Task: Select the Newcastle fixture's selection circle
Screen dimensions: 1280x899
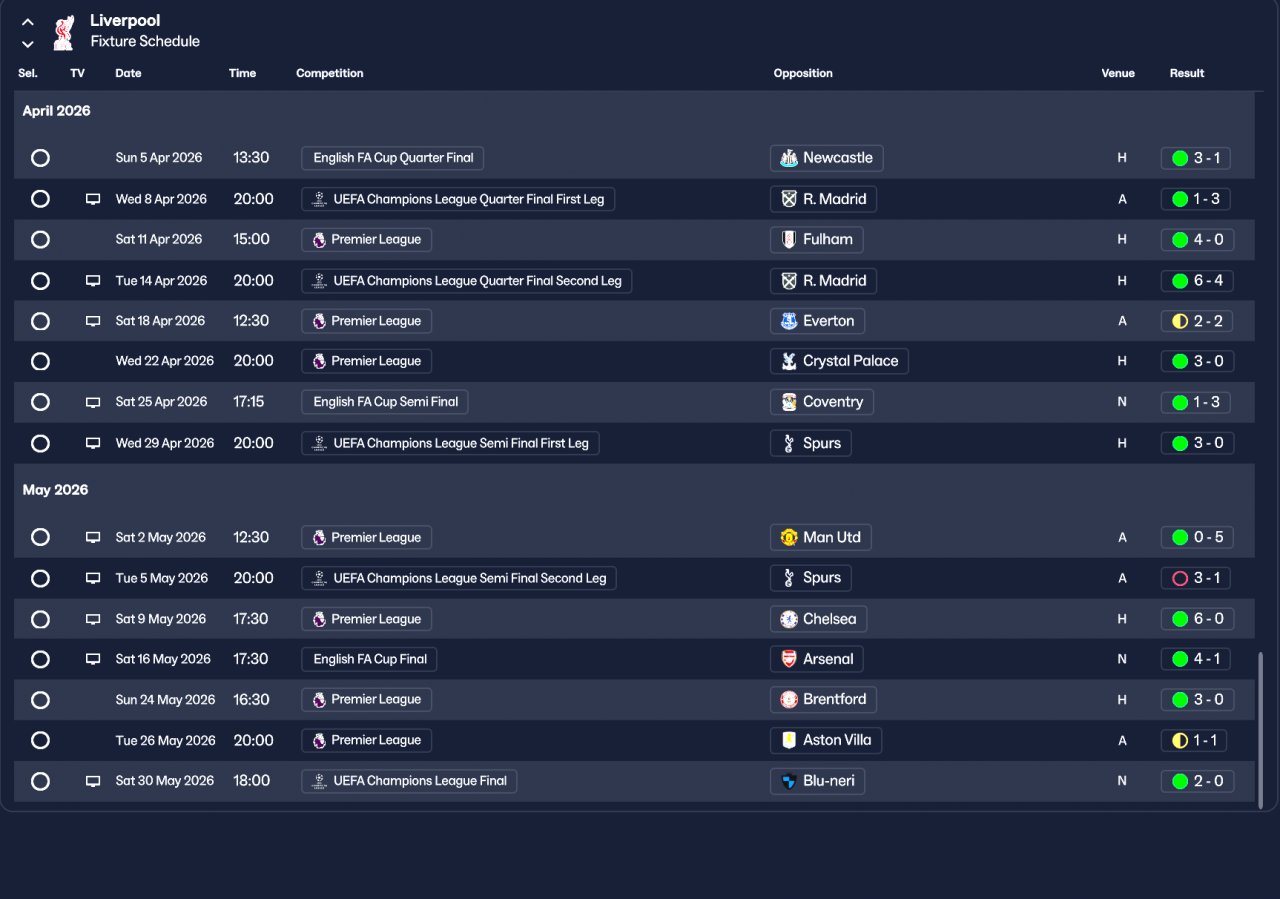Action: [40, 158]
